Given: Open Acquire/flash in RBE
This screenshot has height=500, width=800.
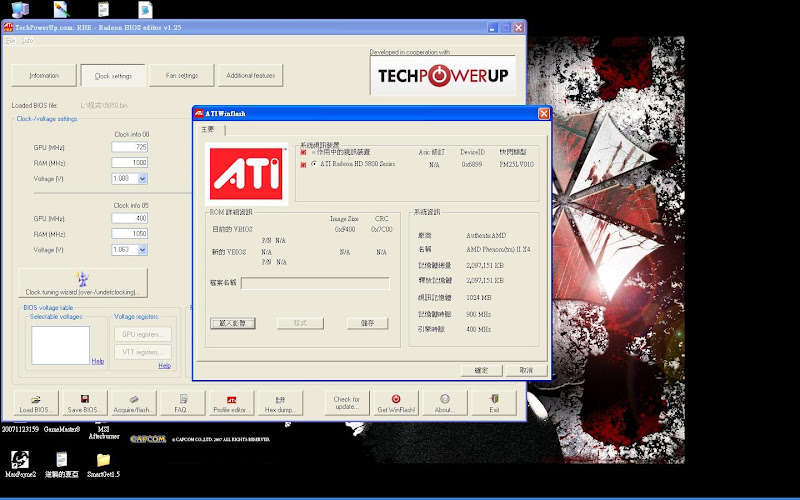Looking at the screenshot, I should 134,403.
